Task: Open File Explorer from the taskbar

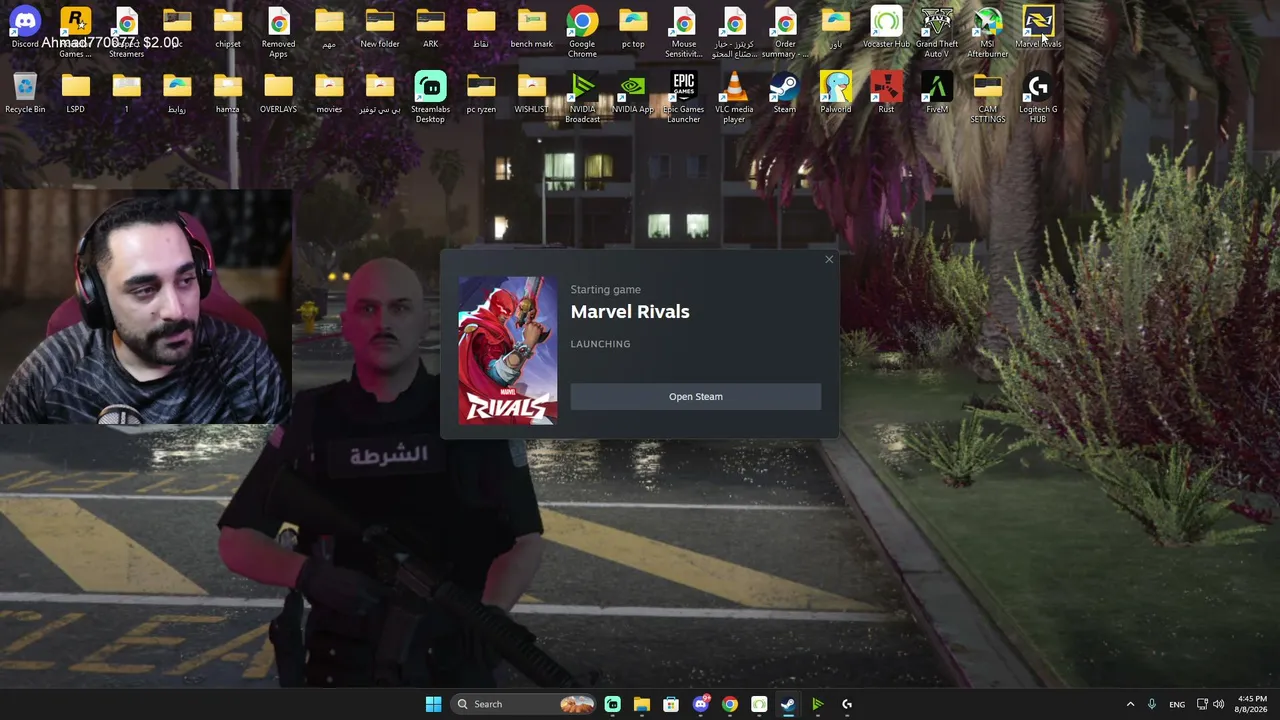Action: point(642,704)
